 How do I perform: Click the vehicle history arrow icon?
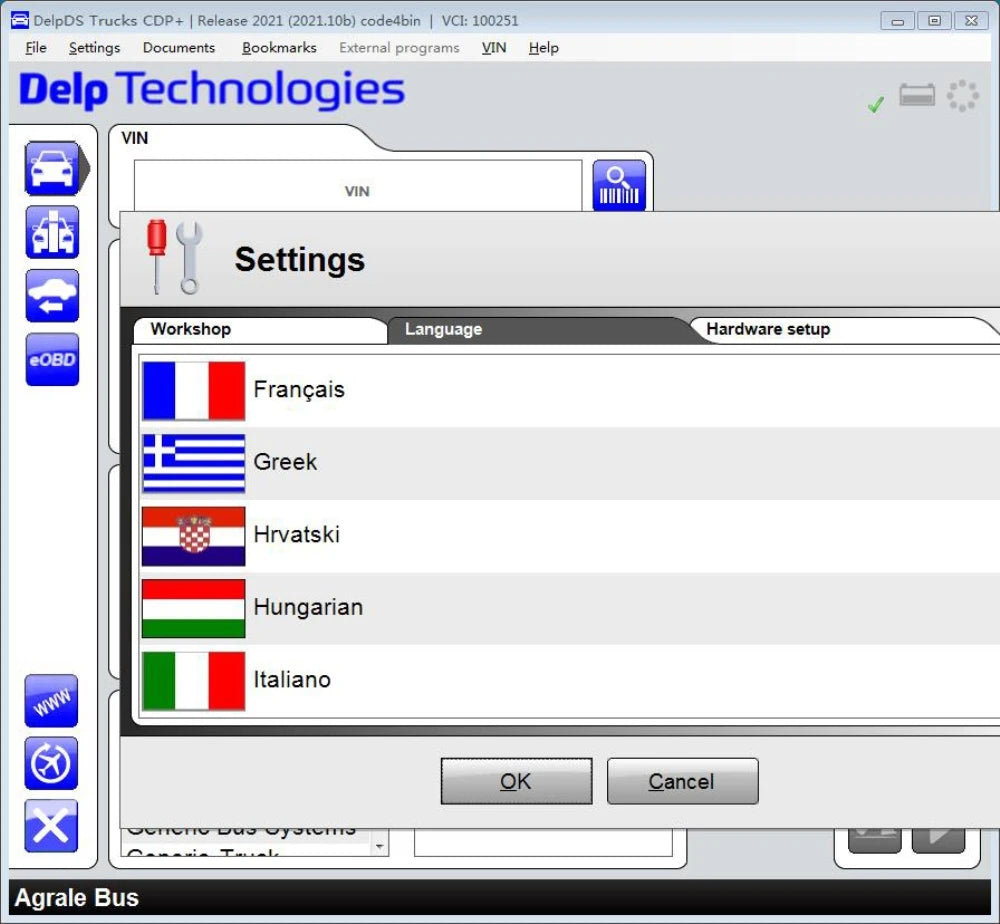point(52,296)
